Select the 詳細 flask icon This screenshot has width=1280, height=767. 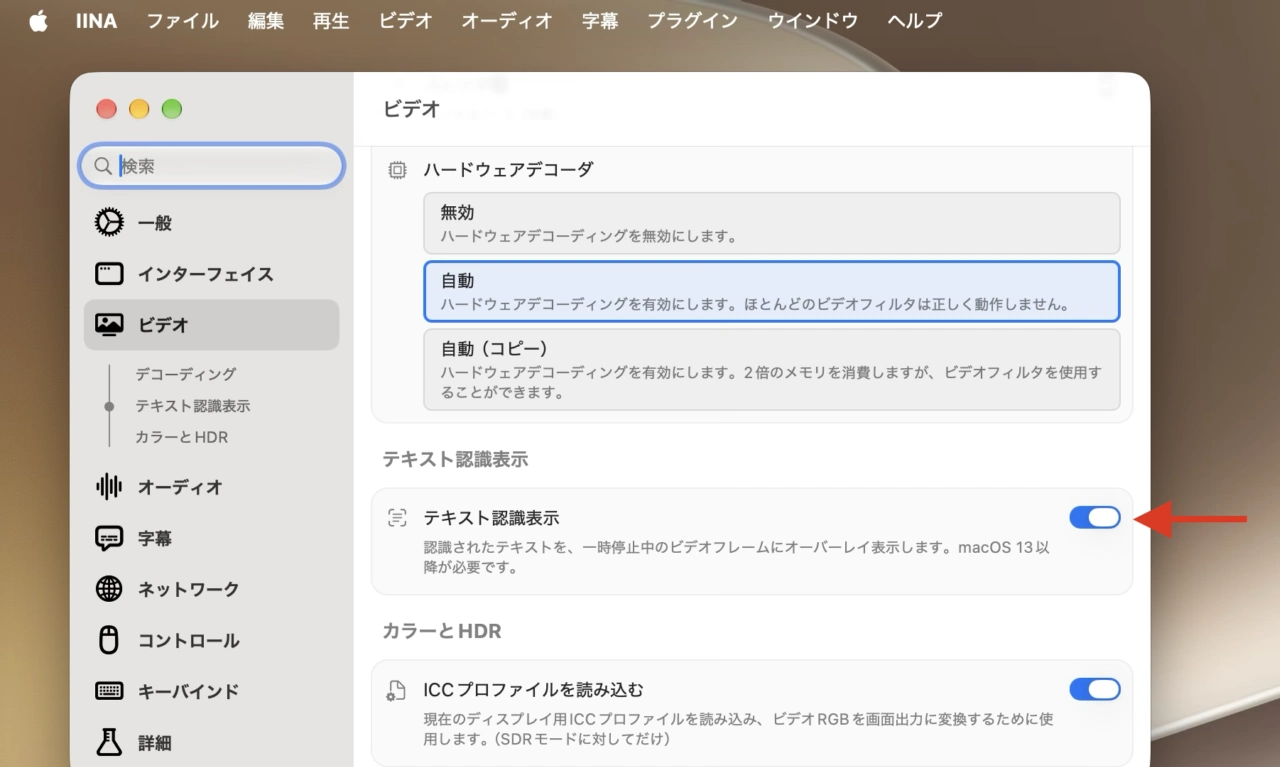(109, 742)
